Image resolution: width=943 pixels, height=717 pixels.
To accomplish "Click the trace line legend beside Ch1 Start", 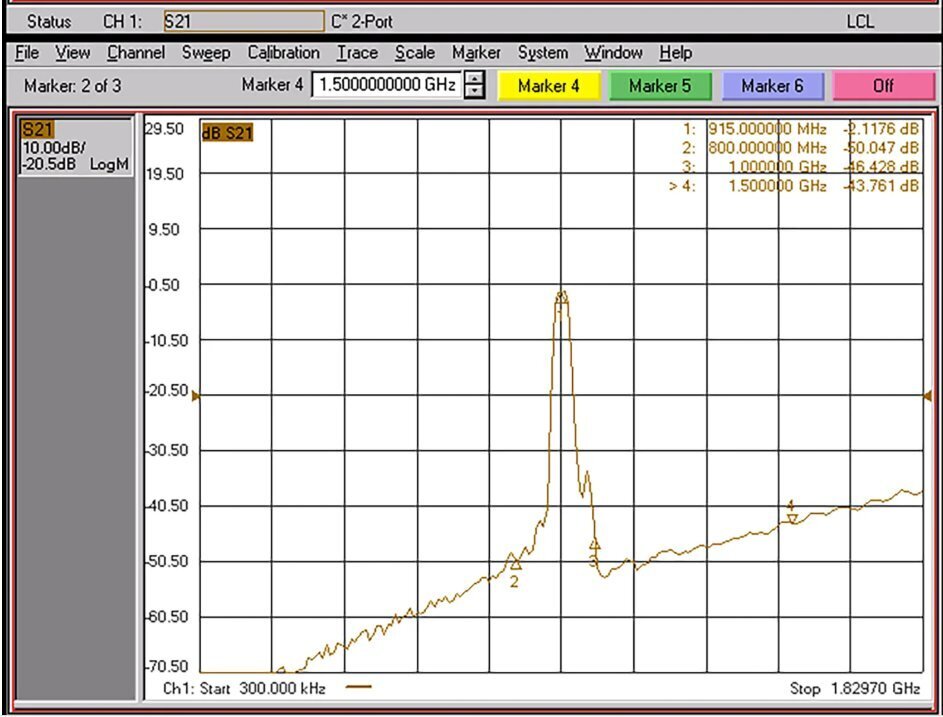I will (x=359, y=687).
